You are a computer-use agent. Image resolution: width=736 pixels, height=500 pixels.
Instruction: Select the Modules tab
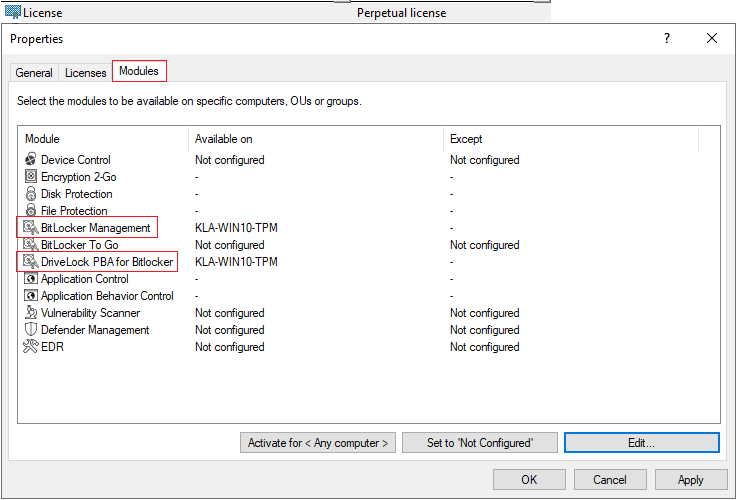138,71
